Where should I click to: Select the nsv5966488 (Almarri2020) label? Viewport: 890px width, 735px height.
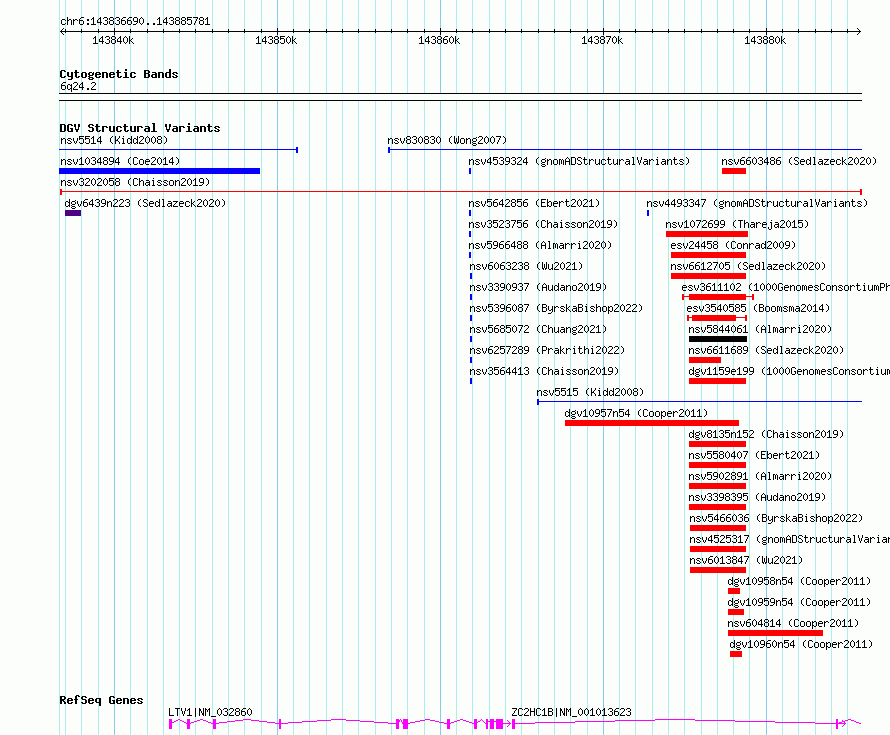coord(540,245)
